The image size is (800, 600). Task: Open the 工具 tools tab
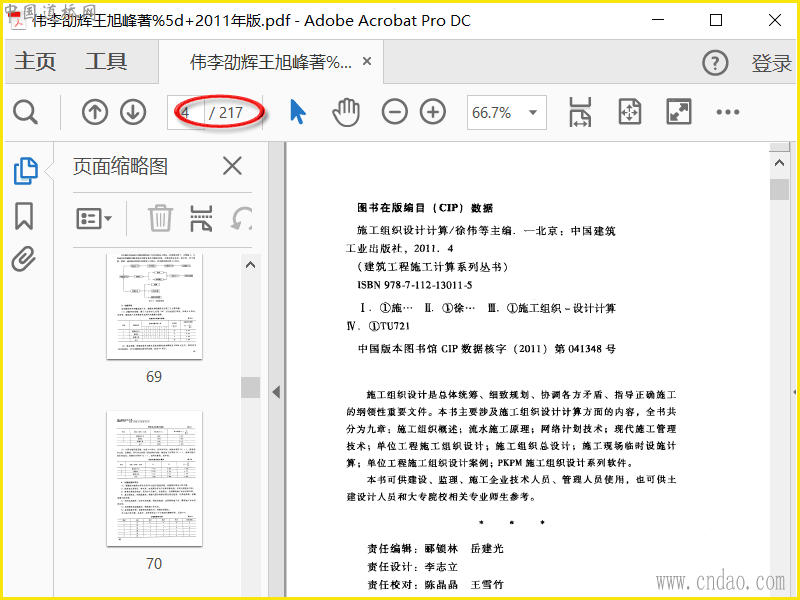[x=106, y=62]
